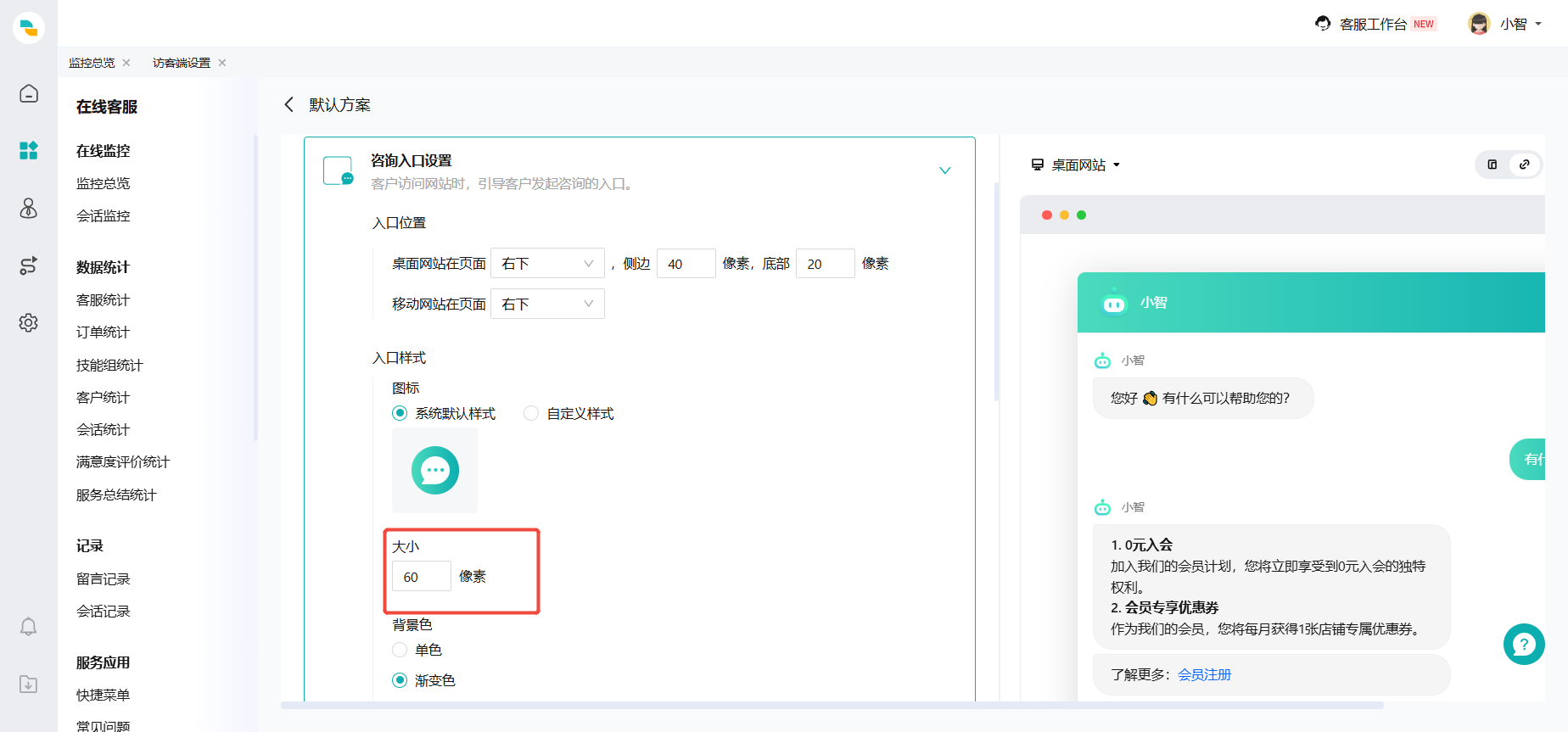Viewport: 1568px width, 732px height.
Task: Click the round help question mark button
Action: (1523, 645)
